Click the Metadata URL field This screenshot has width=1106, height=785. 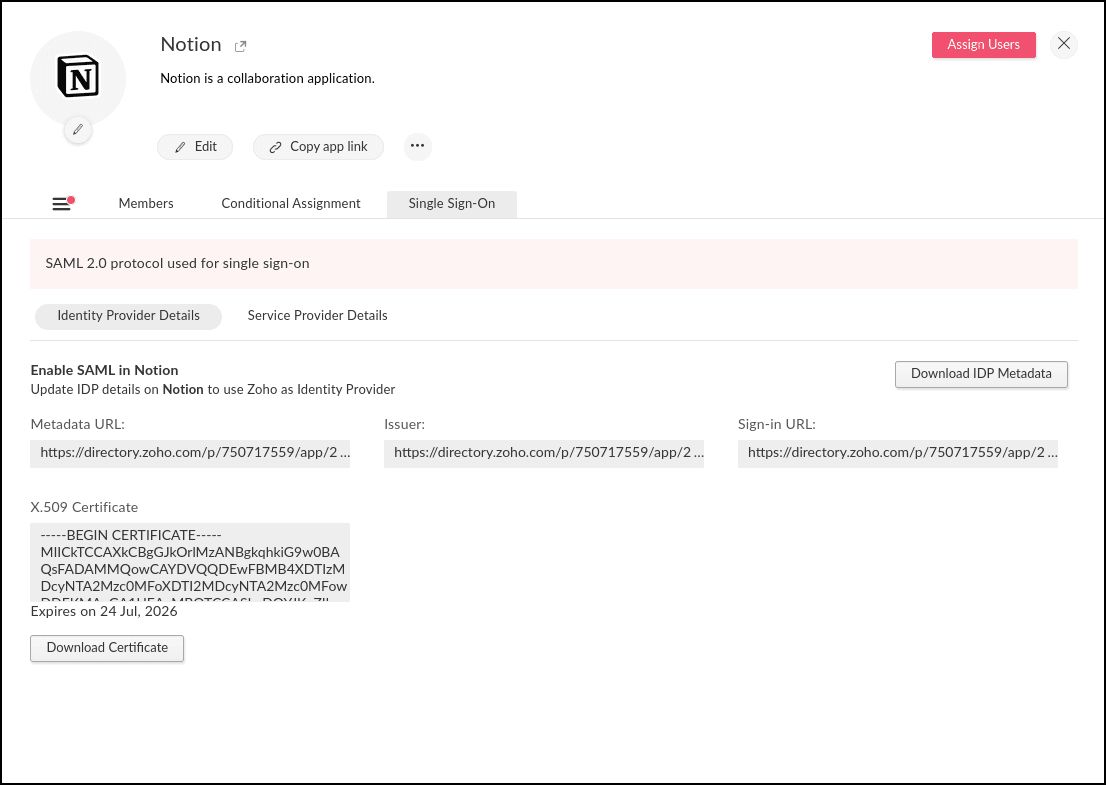pos(190,454)
